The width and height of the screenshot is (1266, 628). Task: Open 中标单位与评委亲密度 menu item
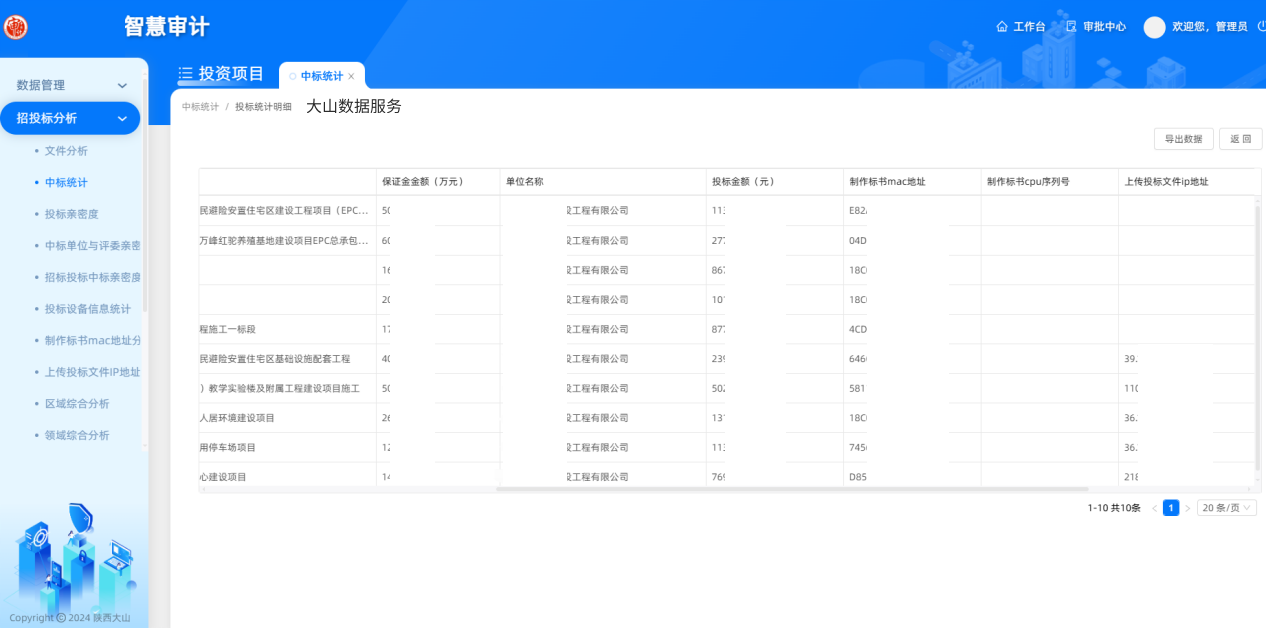[92, 246]
